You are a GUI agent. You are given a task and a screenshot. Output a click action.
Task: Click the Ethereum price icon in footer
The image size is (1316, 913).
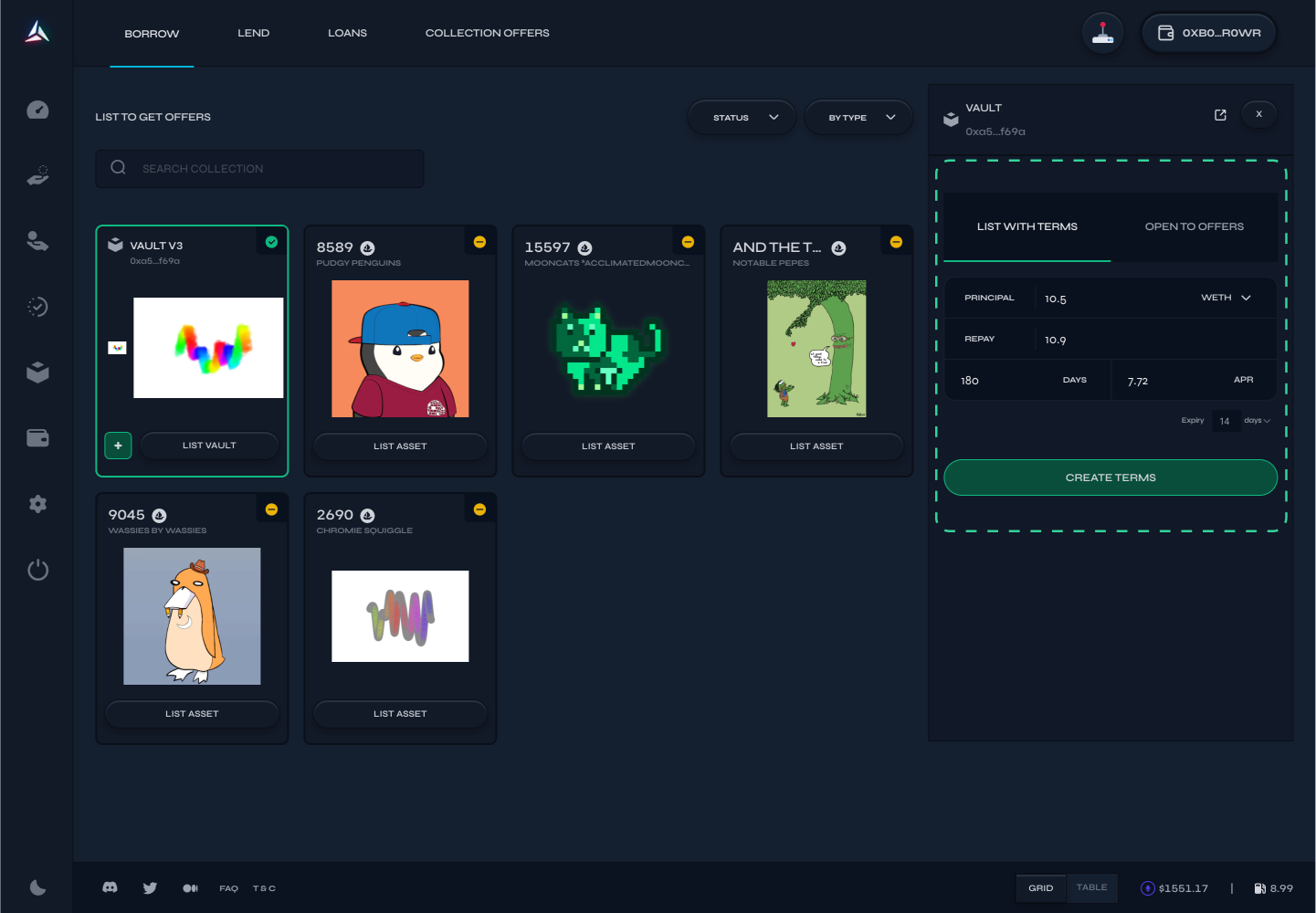point(1148,888)
